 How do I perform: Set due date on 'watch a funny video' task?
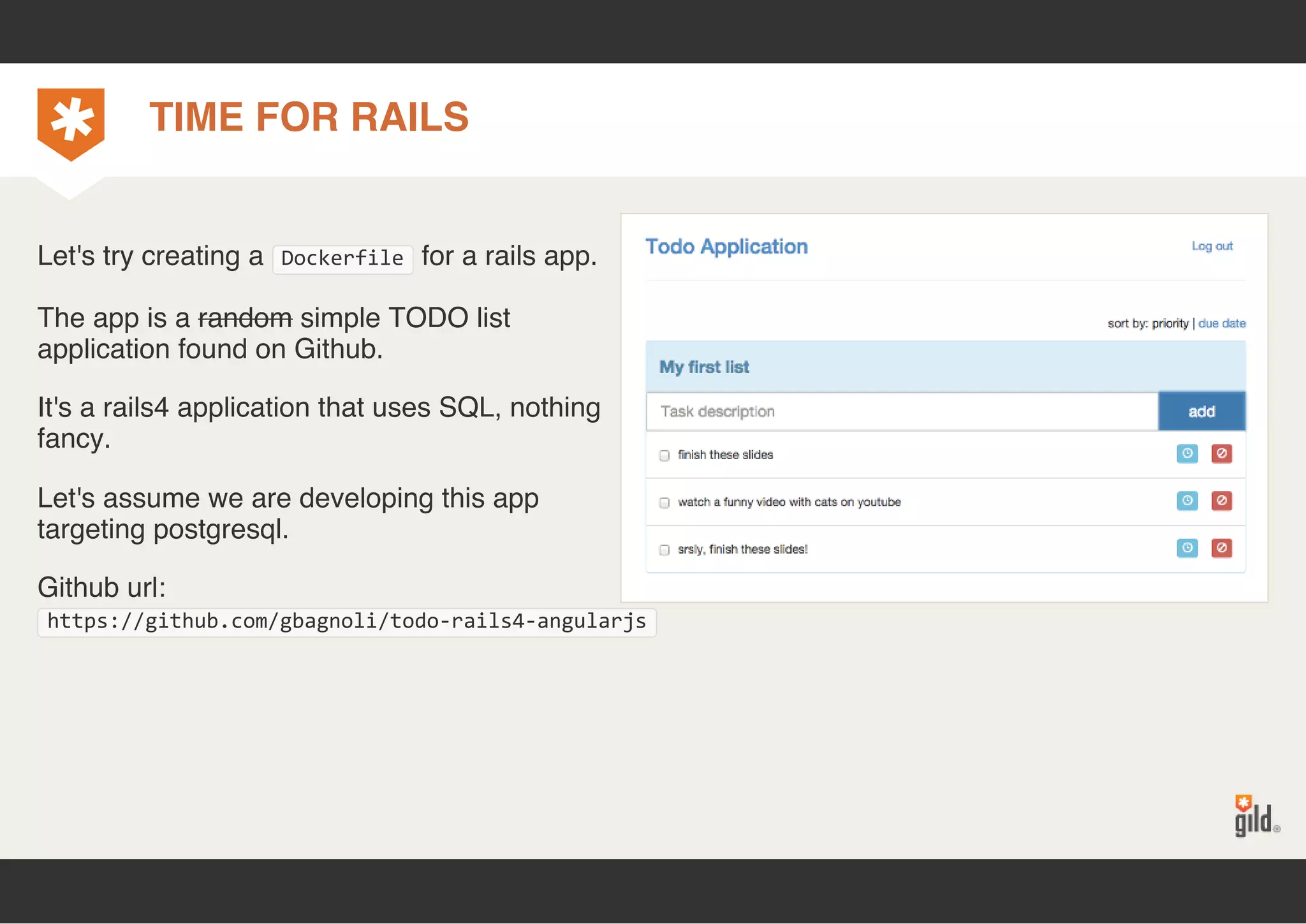point(1187,501)
